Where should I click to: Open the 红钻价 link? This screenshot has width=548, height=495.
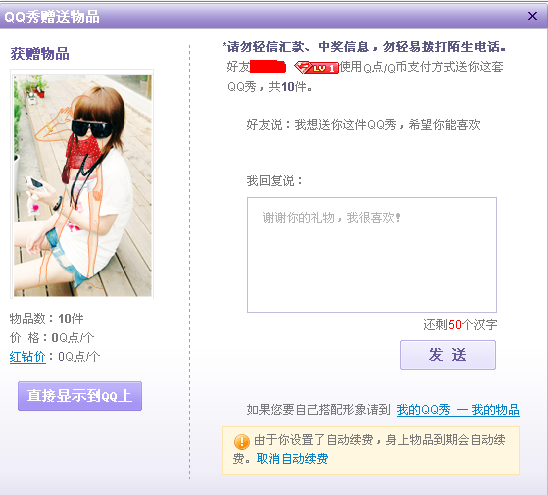(x=28, y=357)
